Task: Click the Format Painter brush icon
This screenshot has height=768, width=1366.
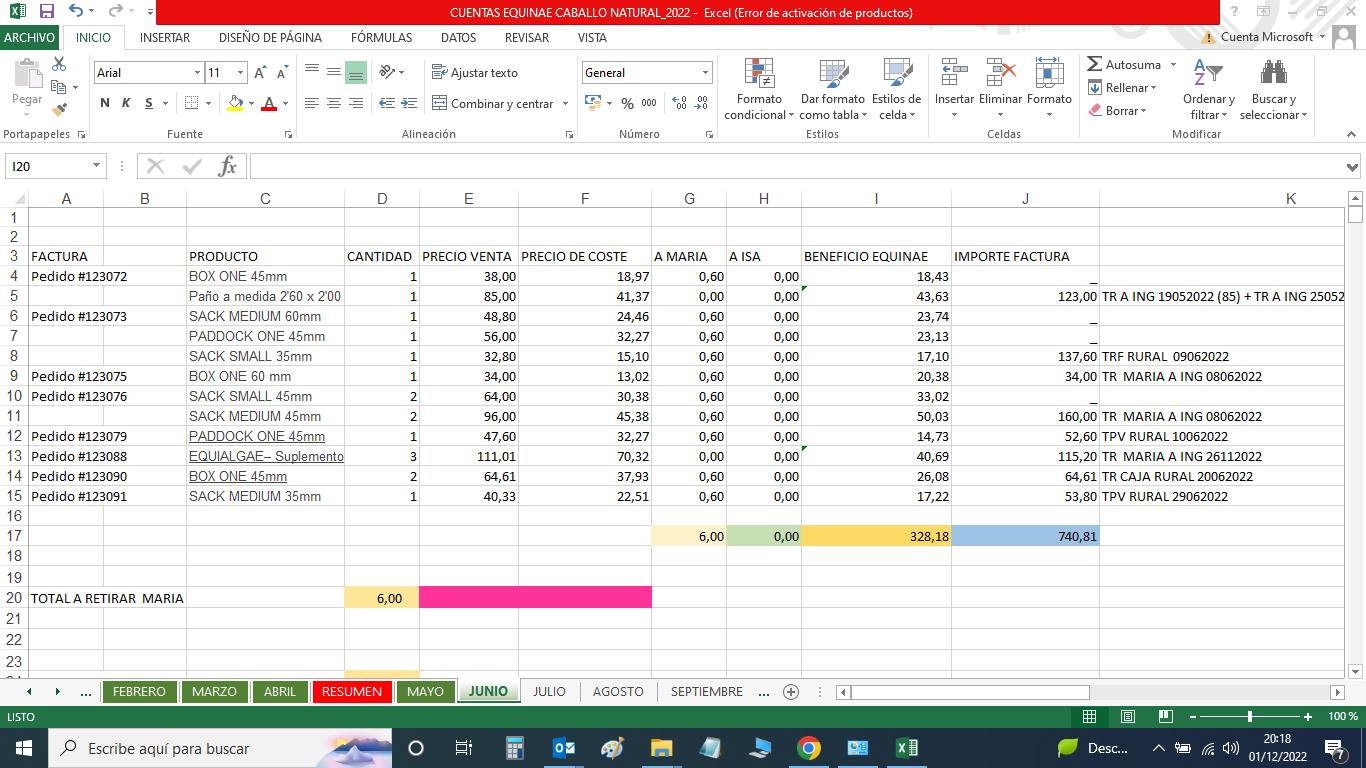Action: click(x=59, y=110)
